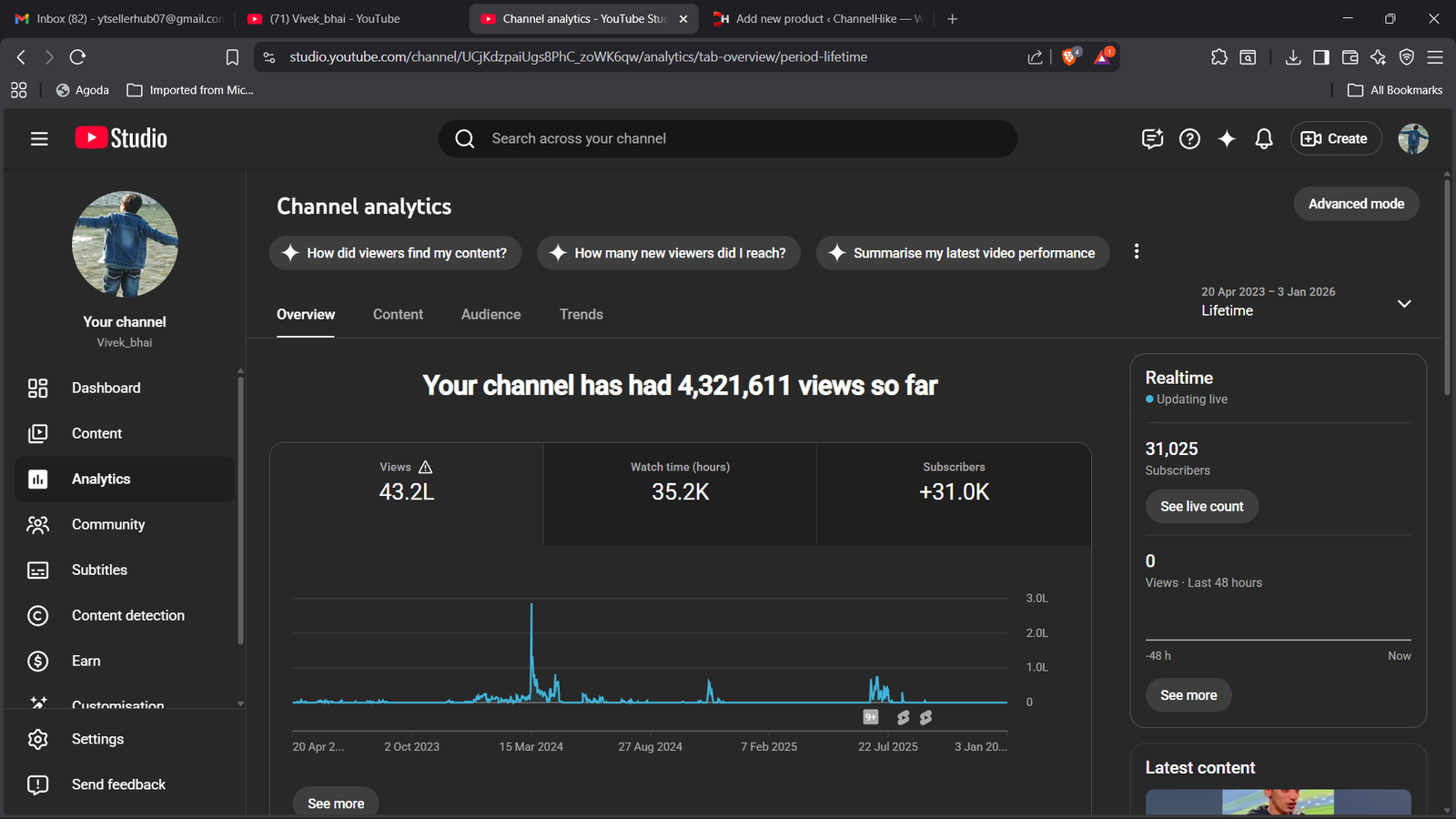Click the Ask Studio sparkle icon
1456x819 pixels.
click(x=1227, y=138)
